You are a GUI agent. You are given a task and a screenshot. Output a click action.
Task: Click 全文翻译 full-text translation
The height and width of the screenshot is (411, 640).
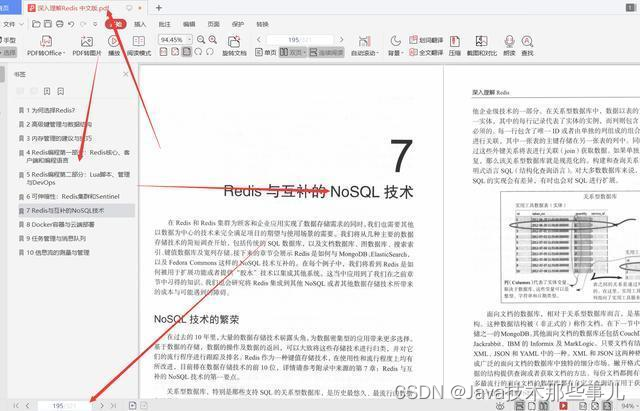coord(426,52)
